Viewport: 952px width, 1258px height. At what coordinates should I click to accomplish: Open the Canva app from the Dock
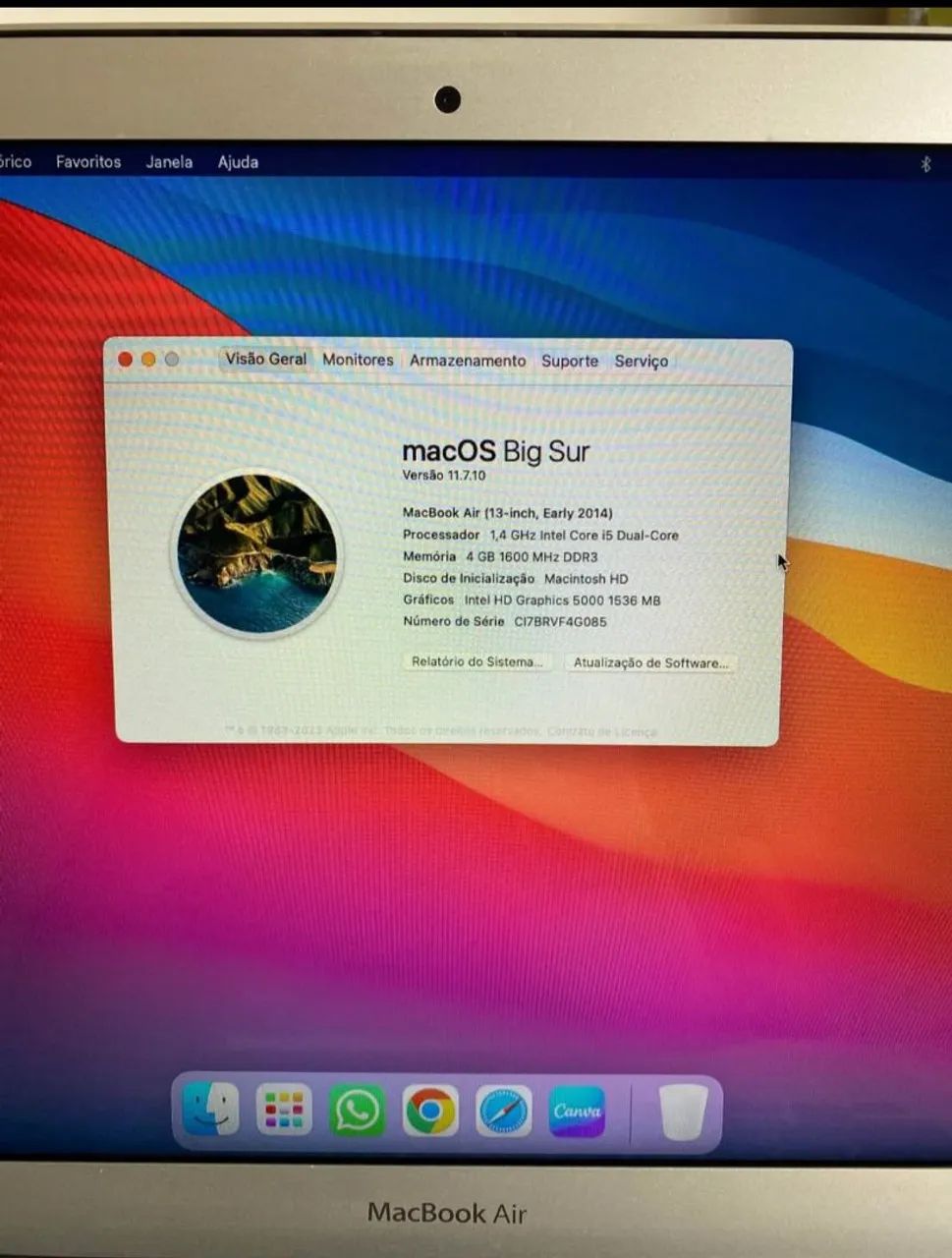(577, 1111)
